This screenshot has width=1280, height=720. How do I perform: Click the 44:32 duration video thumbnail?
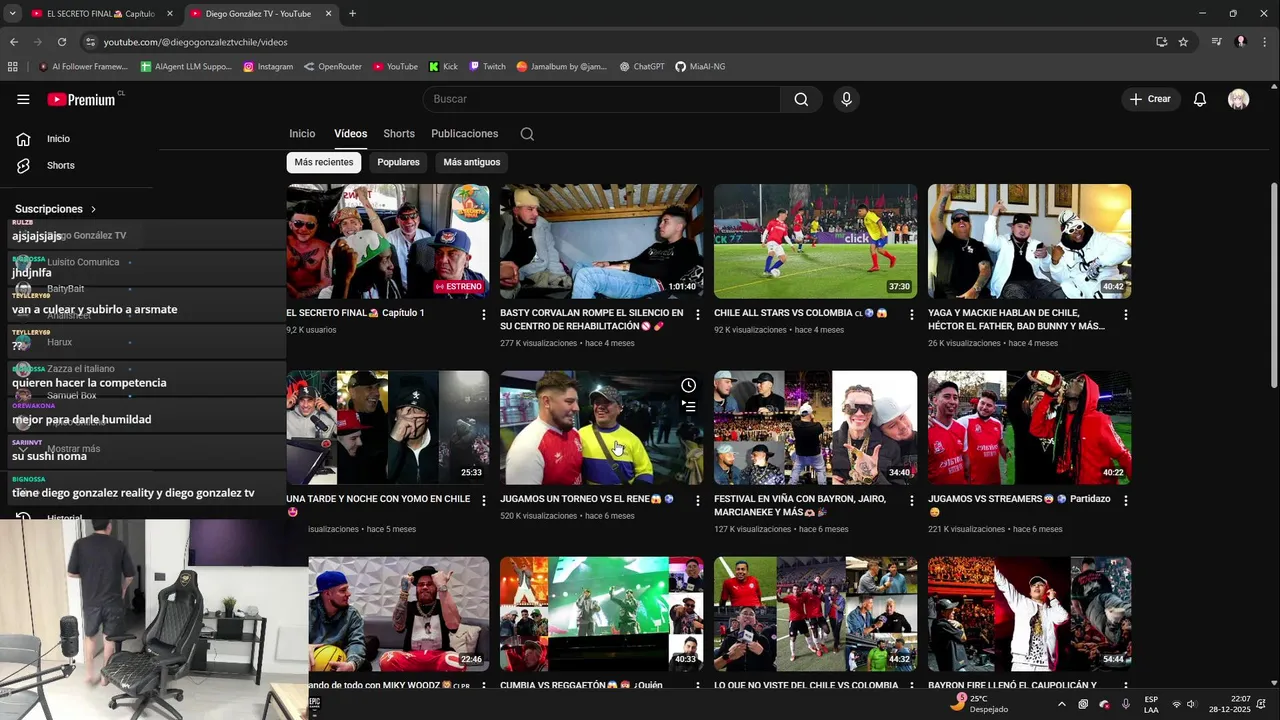(x=815, y=614)
